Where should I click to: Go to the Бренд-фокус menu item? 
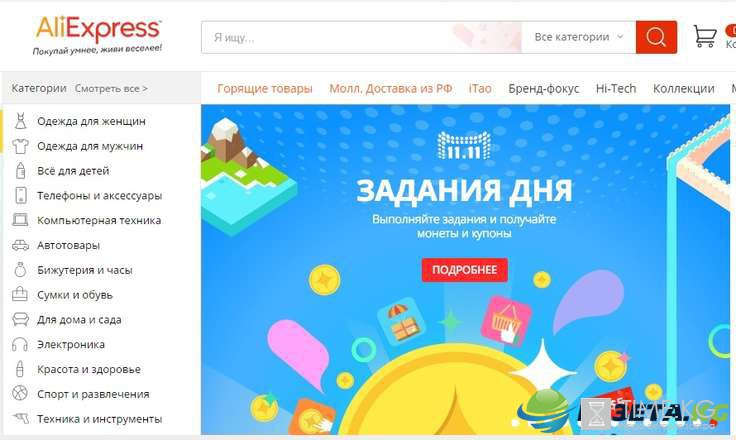pyautogui.click(x=544, y=89)
